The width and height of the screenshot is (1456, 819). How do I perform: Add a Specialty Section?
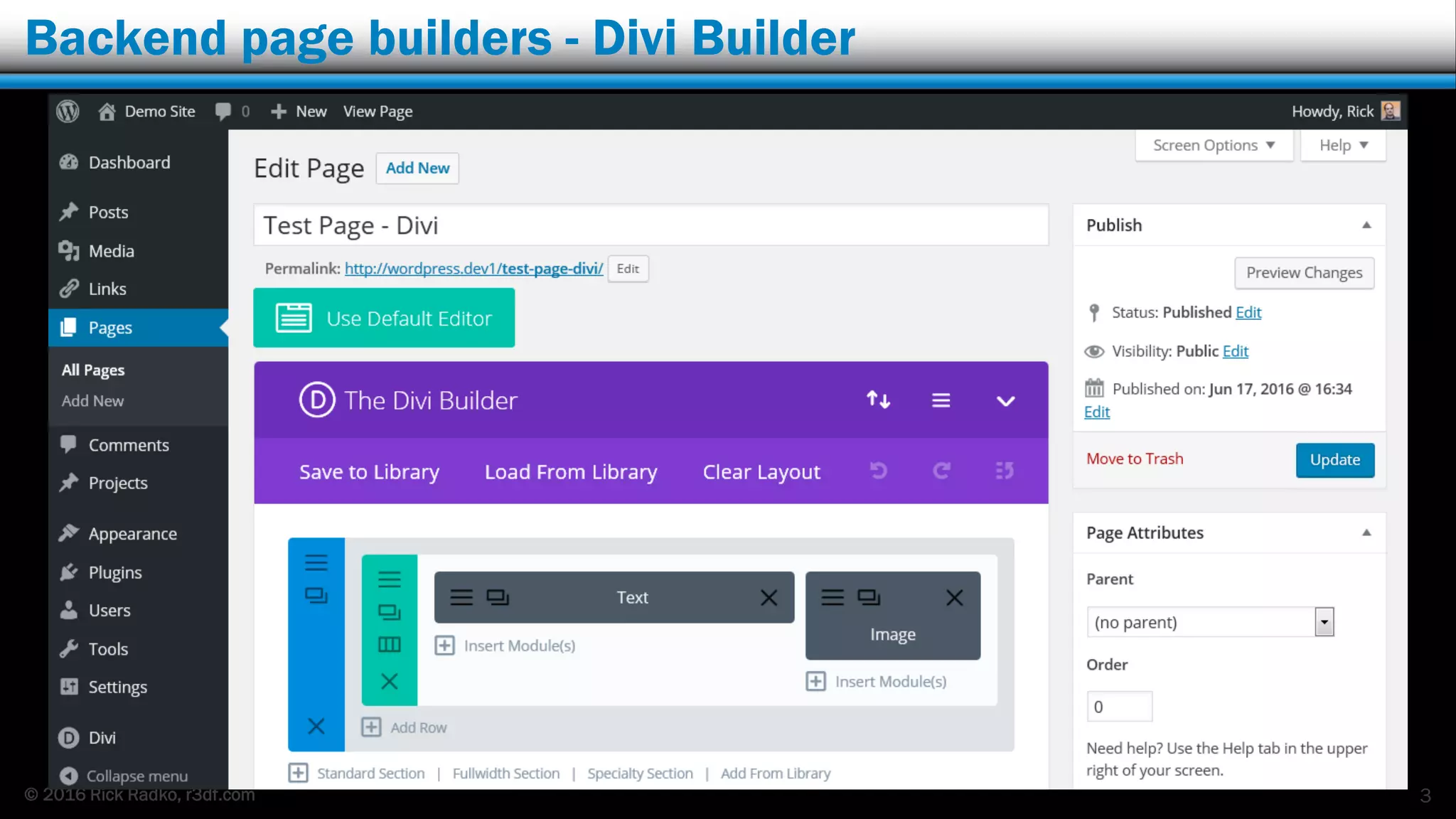640,773
